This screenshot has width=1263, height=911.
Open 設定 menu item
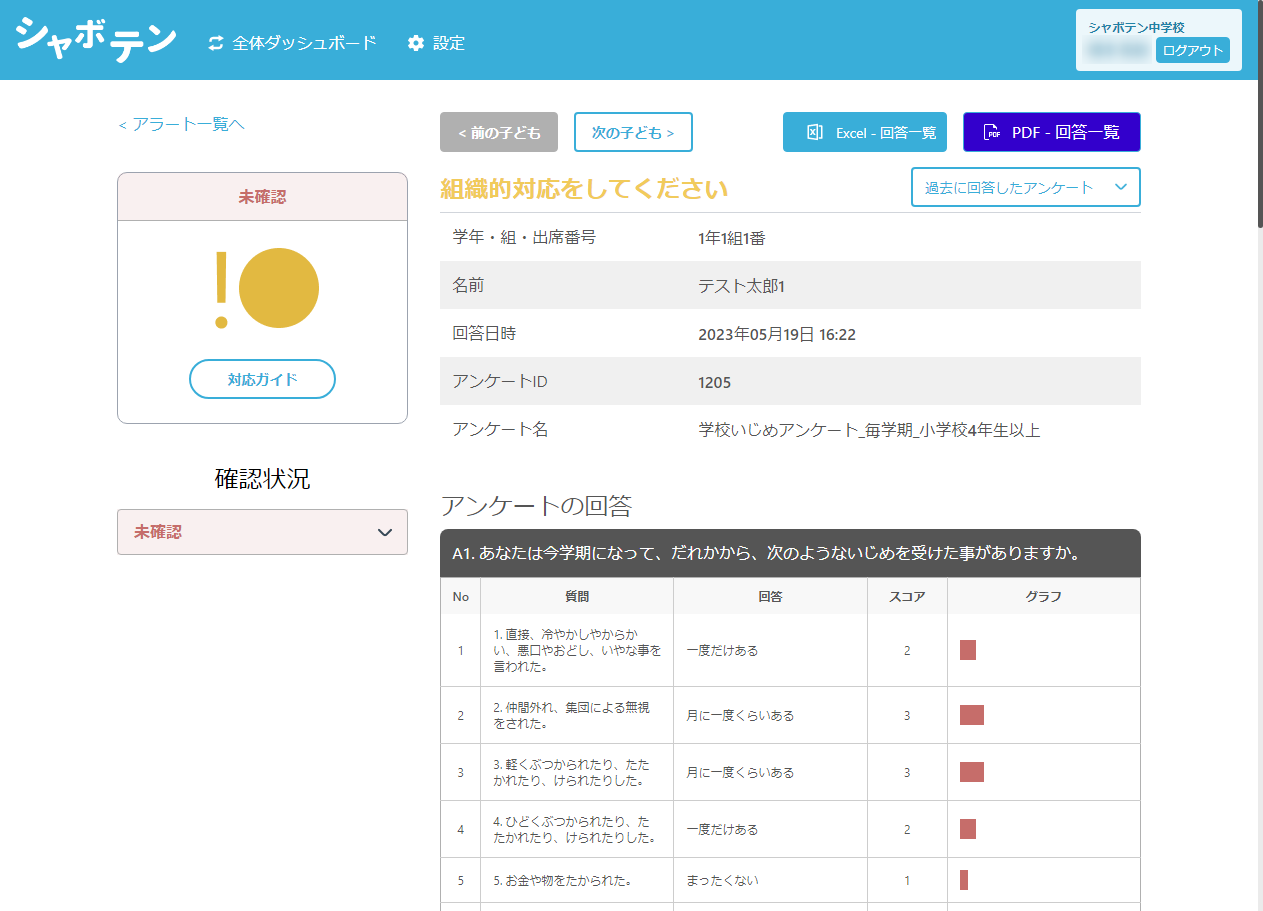[436, 43]
